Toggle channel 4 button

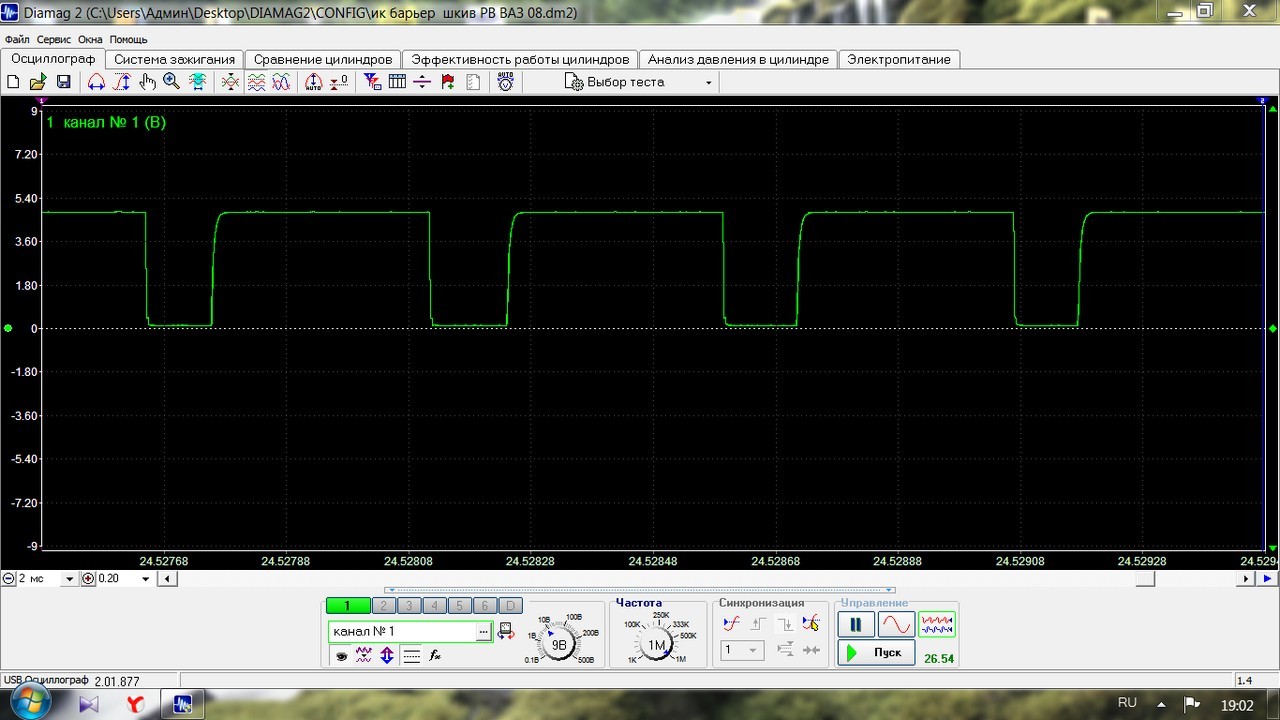tap(434, 605)
